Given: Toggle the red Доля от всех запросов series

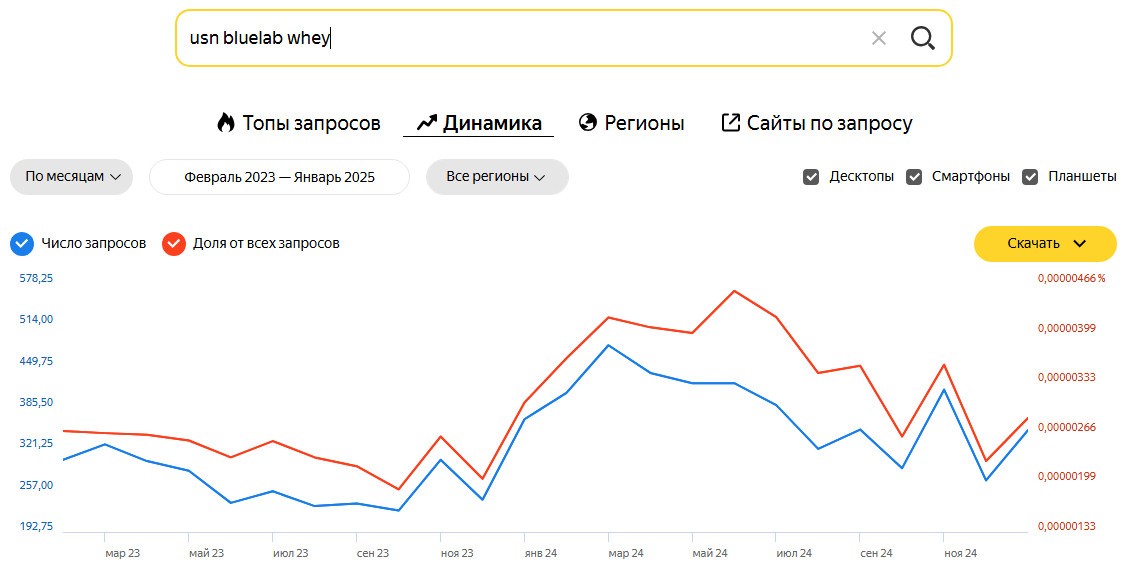Looking at the screenshot, I should pyautogui.click(x=174, y=243).
